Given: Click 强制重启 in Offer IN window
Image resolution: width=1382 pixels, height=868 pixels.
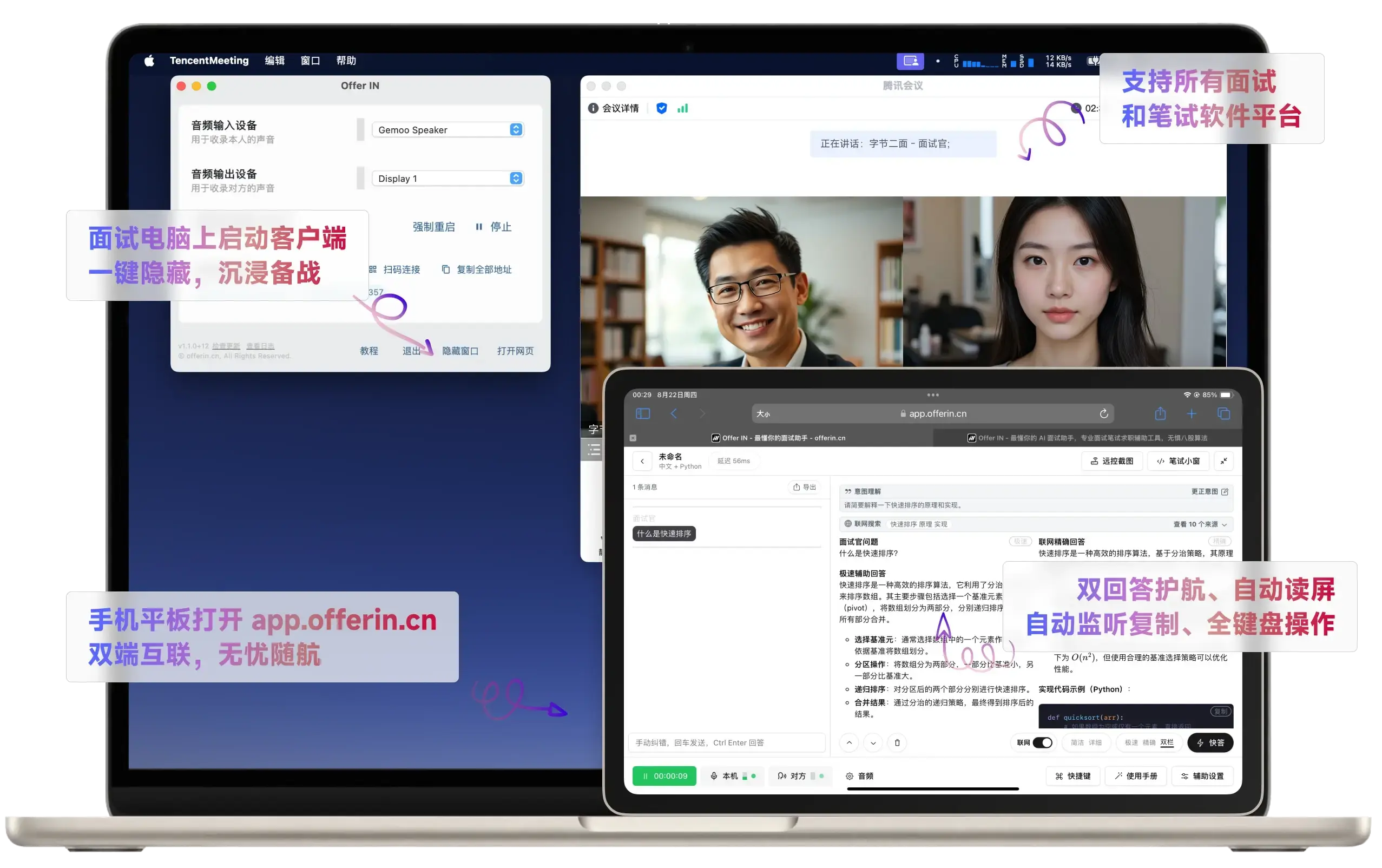Looking at the screenshot, I should [433, 227].
